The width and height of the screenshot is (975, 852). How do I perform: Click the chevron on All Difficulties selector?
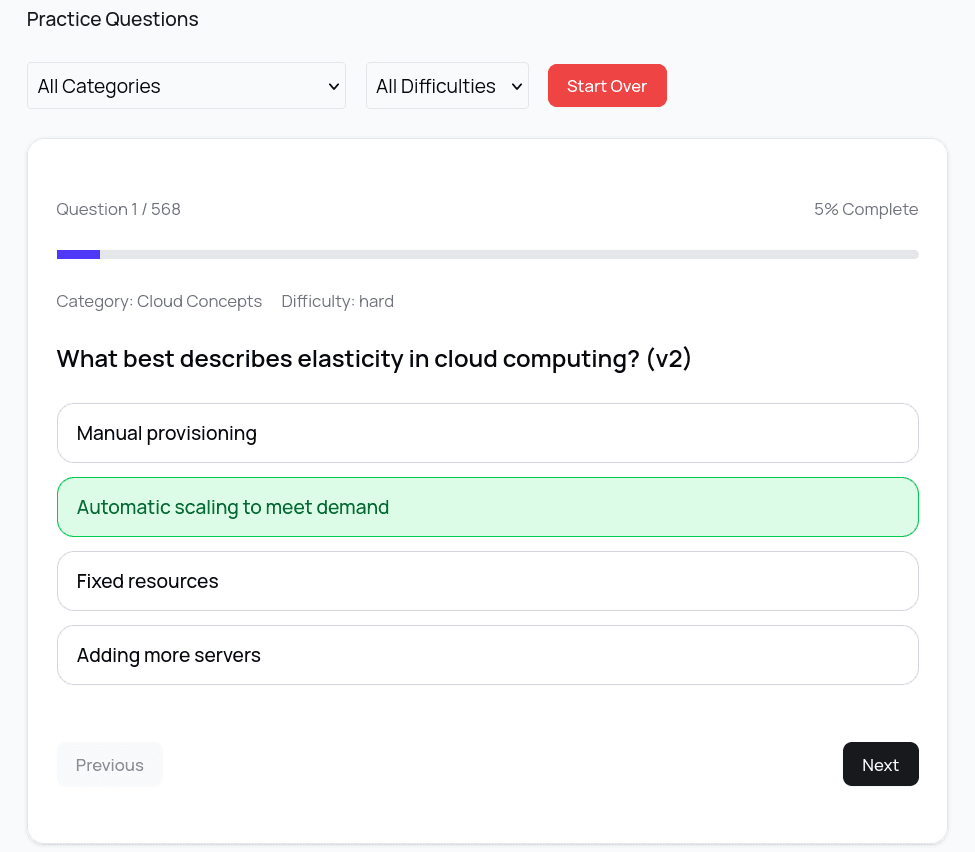click(516, 86)
